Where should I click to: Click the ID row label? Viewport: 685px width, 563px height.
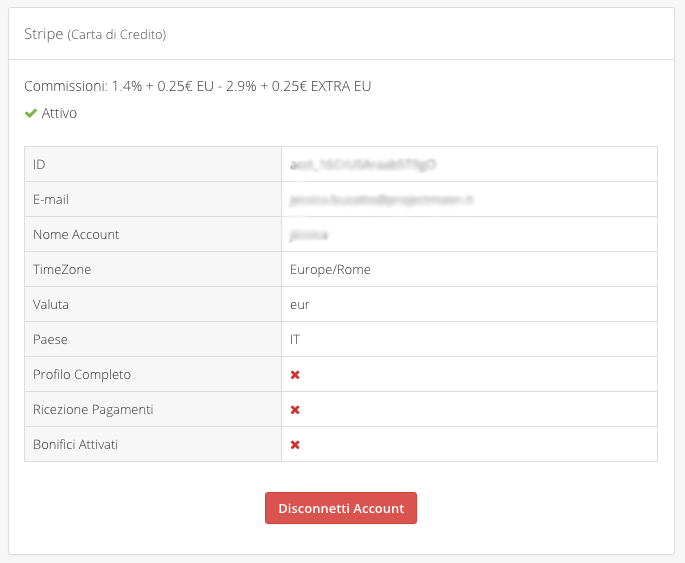pos(40,164)
